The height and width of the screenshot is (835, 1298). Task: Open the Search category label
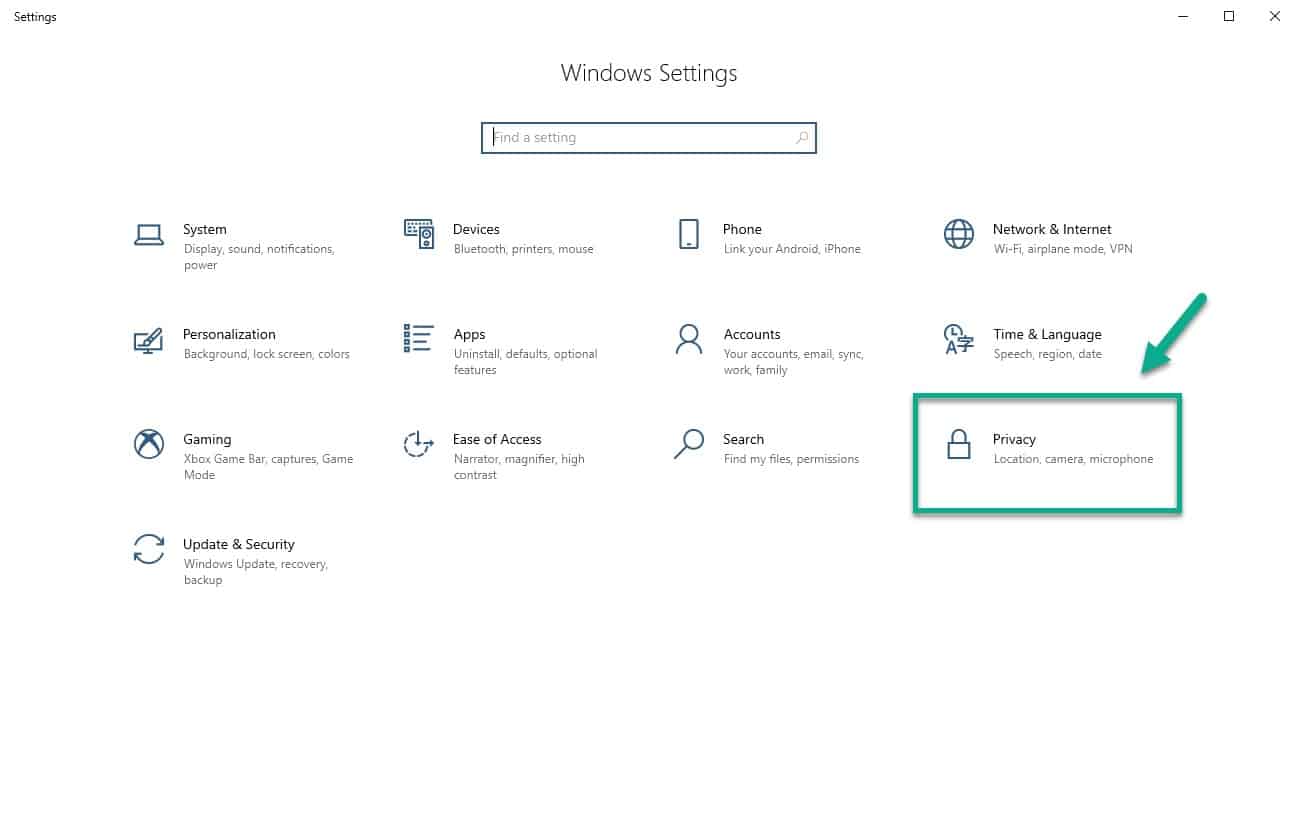tap(743, 439)
